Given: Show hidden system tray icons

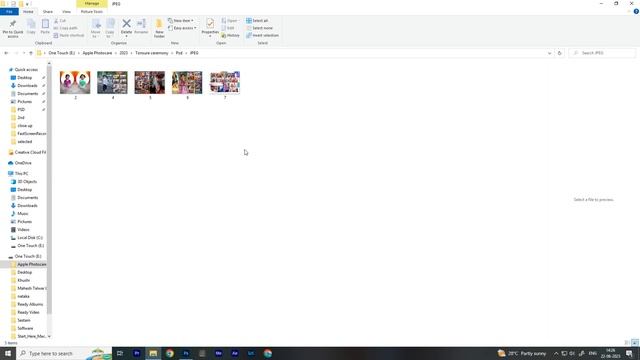Looking at the screenshot, I should [x=556, y=353].
